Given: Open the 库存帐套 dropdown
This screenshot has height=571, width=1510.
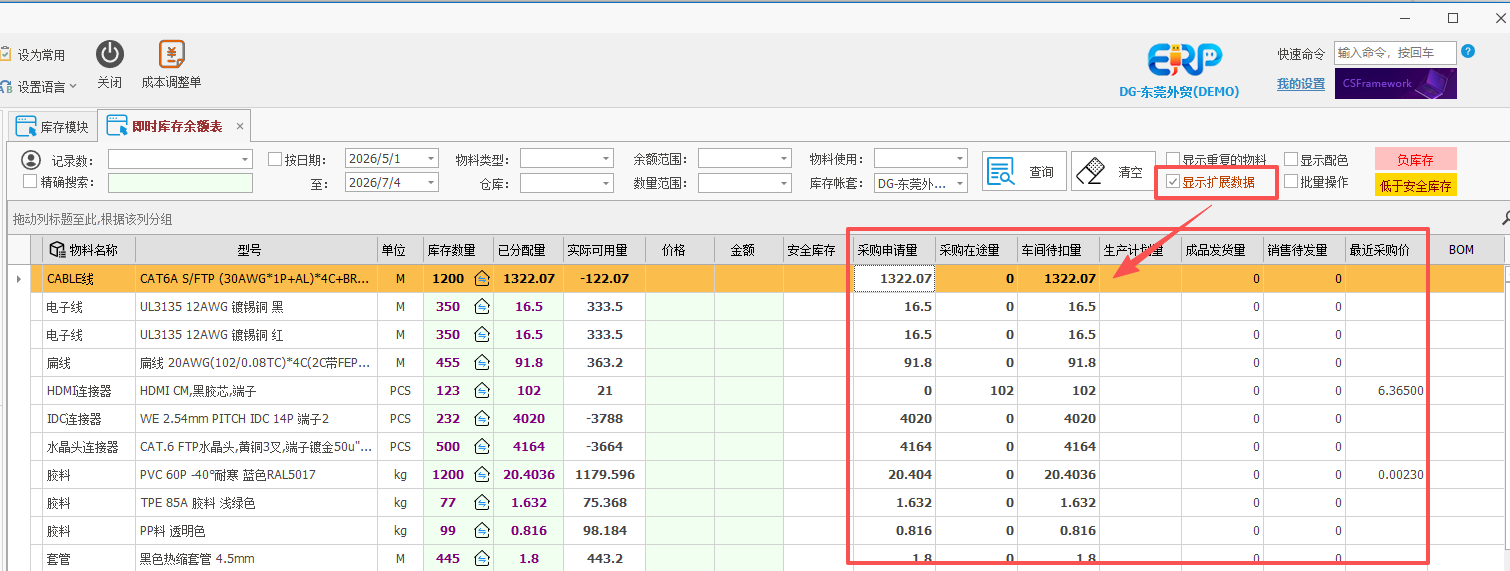Looking at the screenshot, I should tap(960, 183).
